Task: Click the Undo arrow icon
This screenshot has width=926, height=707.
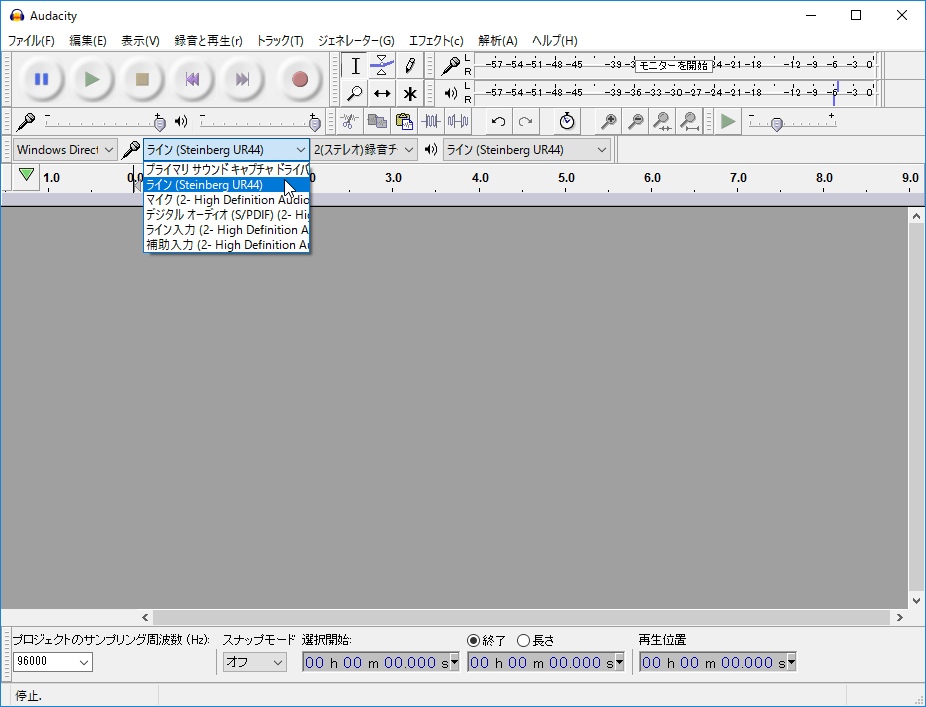Action: pyautogui.click(x=498, y=122)
